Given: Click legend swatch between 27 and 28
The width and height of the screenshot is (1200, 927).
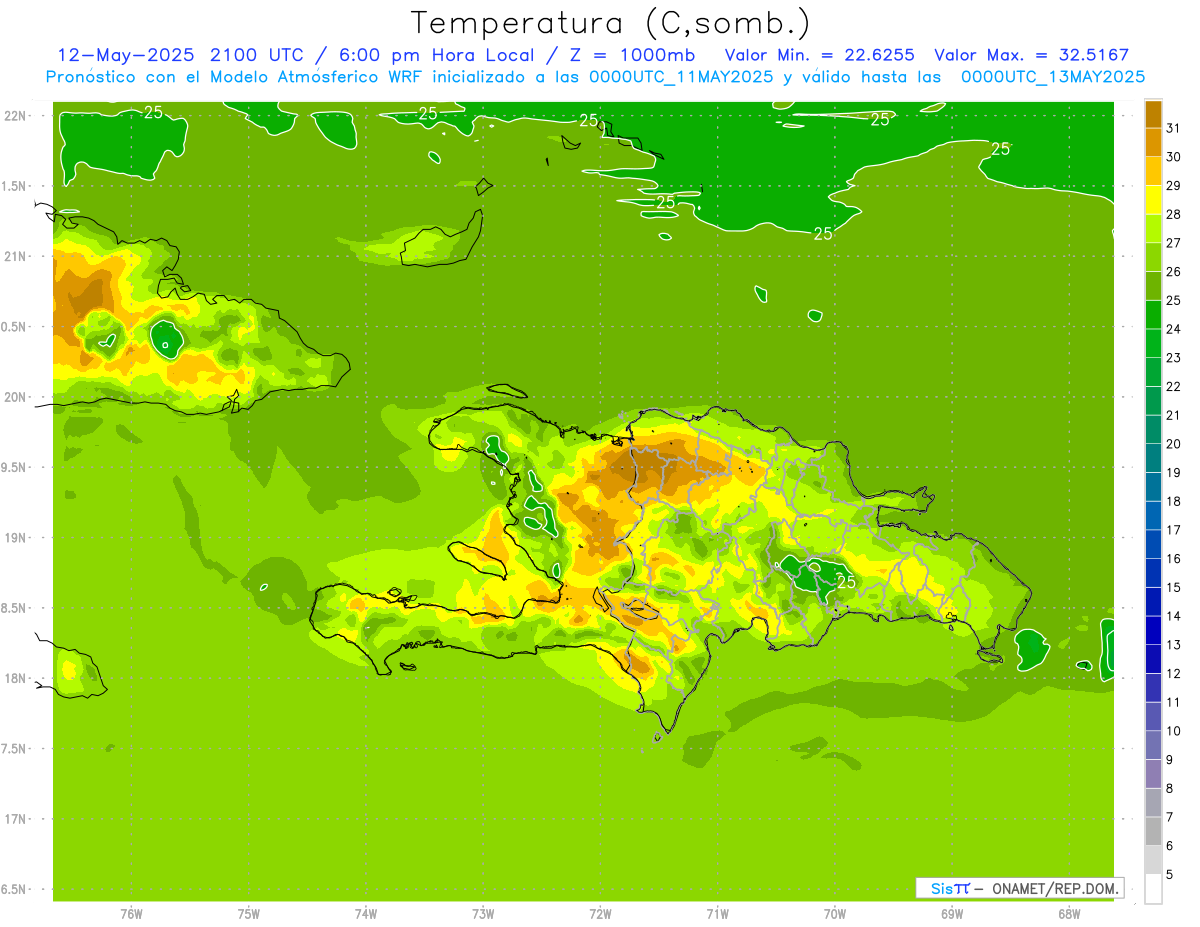Looking at the screenshot, I should (1153, 229).
